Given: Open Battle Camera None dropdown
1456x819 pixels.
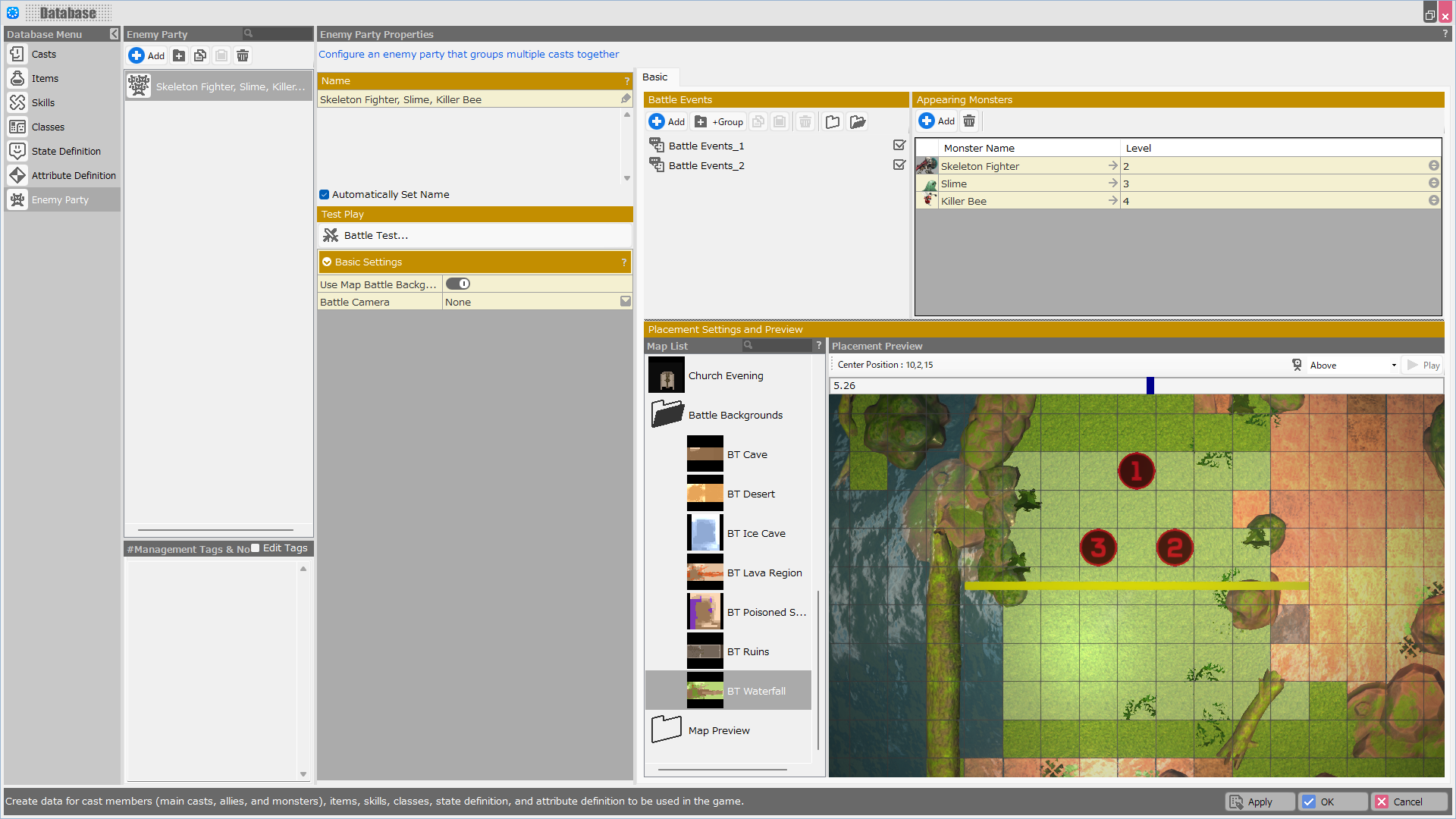Looking at the screenshot, I should pyautogui.click(x=626, y=301).
